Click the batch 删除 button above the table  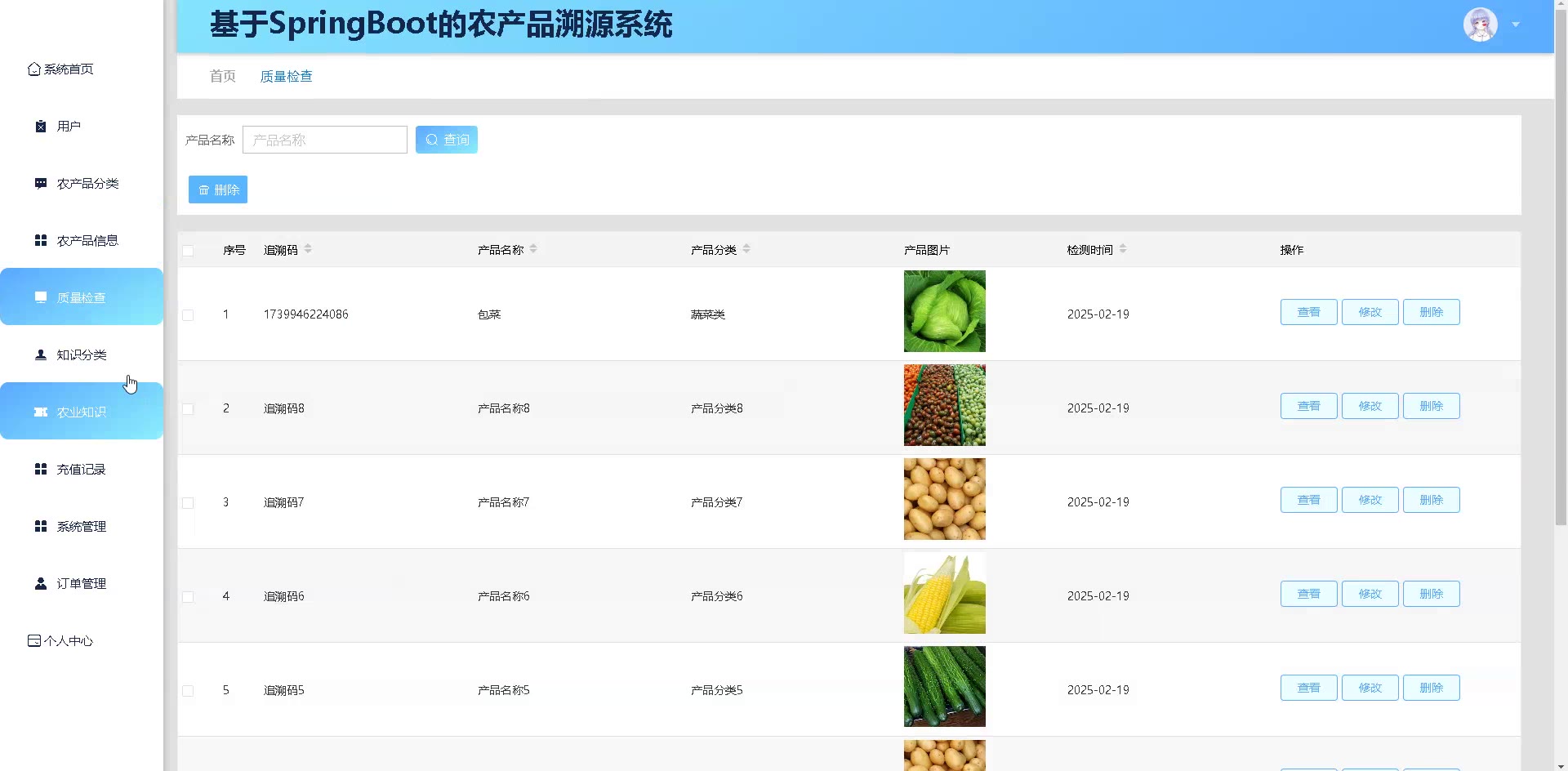218,189
